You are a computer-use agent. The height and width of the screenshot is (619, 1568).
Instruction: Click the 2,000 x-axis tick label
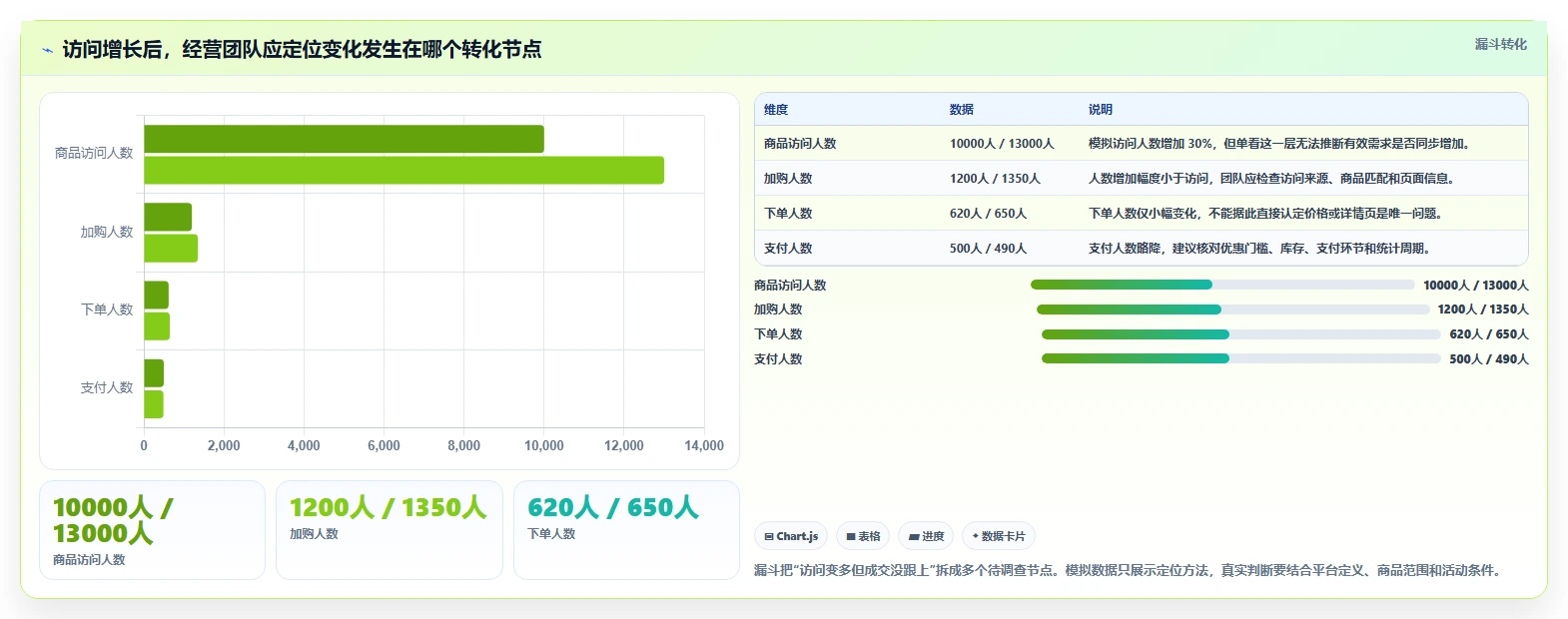pyautogui.click(x=224, y=446)
